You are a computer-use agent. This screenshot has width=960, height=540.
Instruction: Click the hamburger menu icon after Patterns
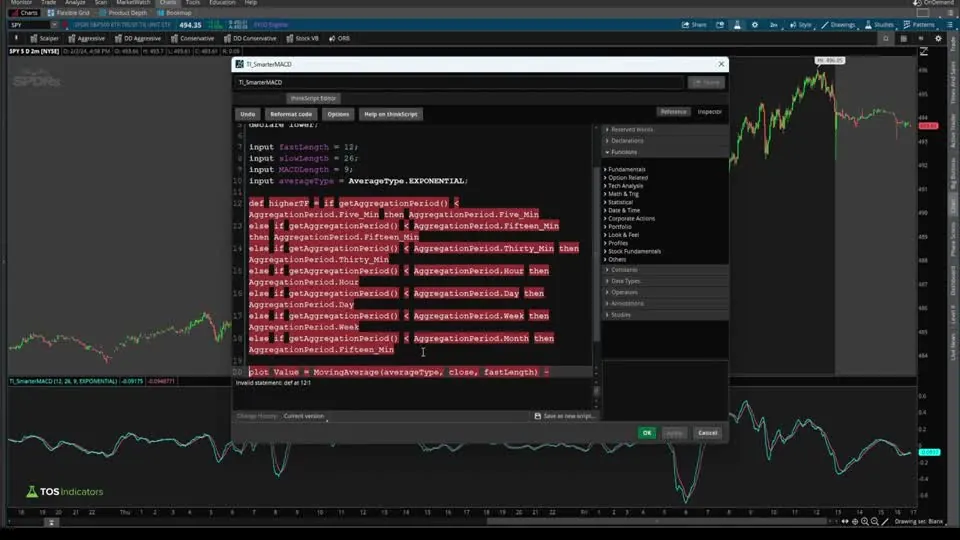pos(950,24)
